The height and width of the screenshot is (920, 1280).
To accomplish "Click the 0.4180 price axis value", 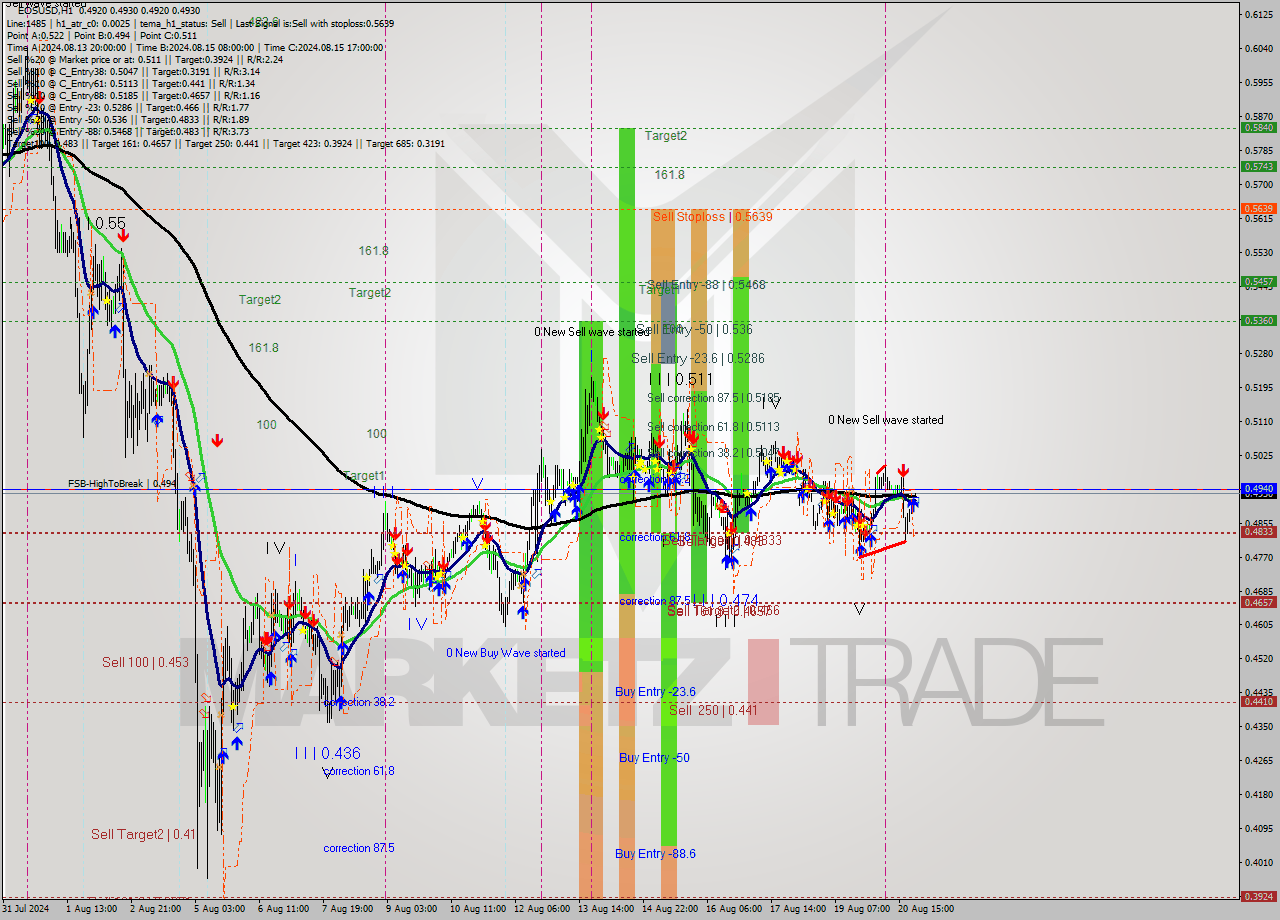I will tap(1258, 794).
